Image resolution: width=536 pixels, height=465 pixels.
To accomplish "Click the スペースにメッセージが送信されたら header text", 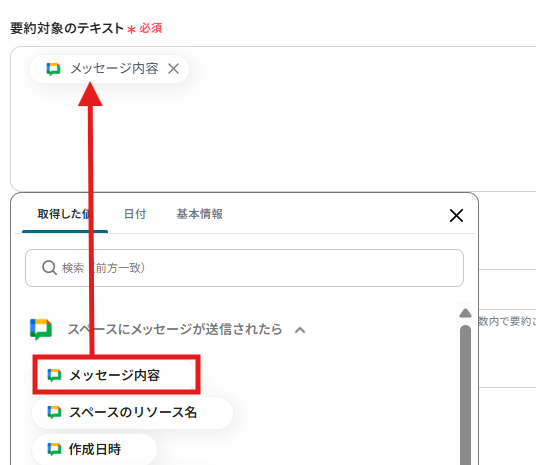I will point(175,330).
